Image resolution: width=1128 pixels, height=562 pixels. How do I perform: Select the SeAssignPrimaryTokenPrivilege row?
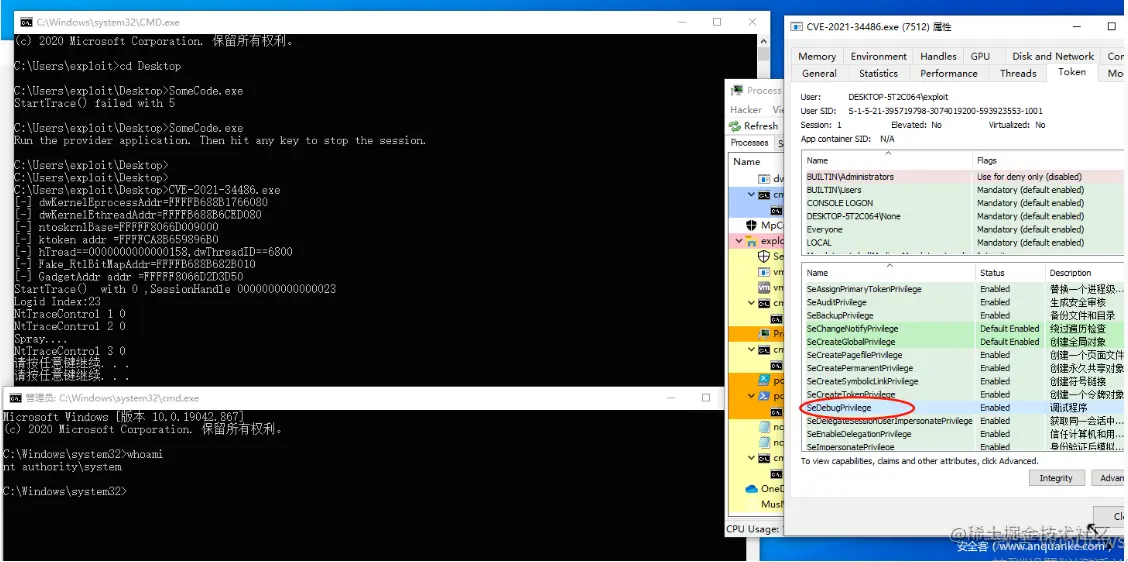(963, 289)
